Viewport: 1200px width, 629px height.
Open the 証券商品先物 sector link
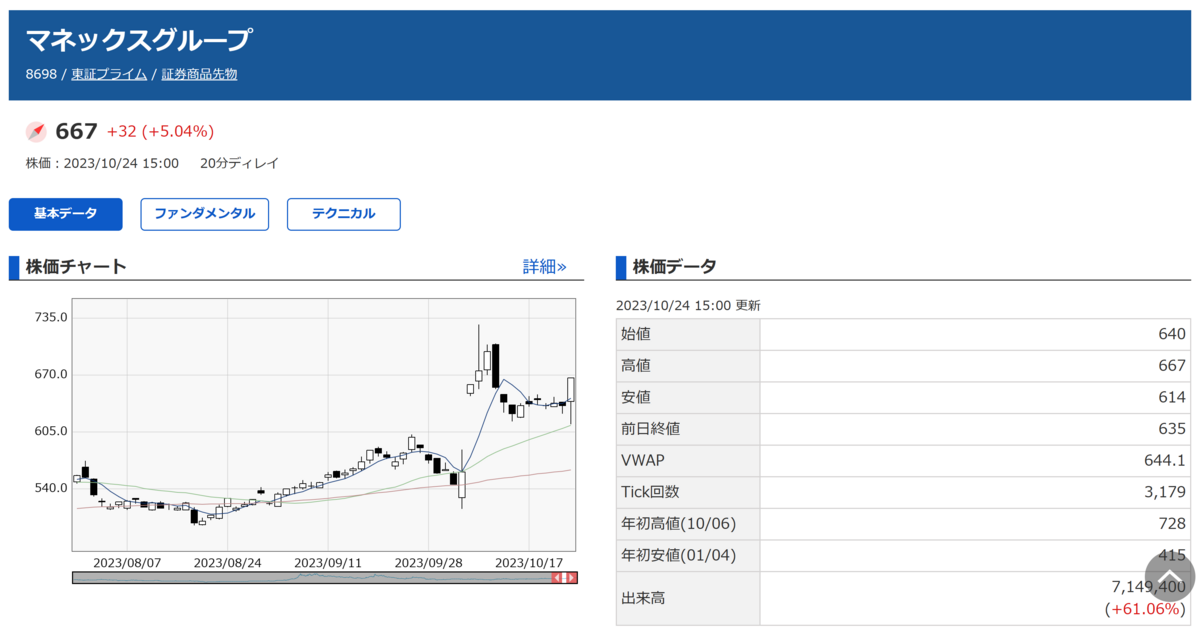click(199, 74)
